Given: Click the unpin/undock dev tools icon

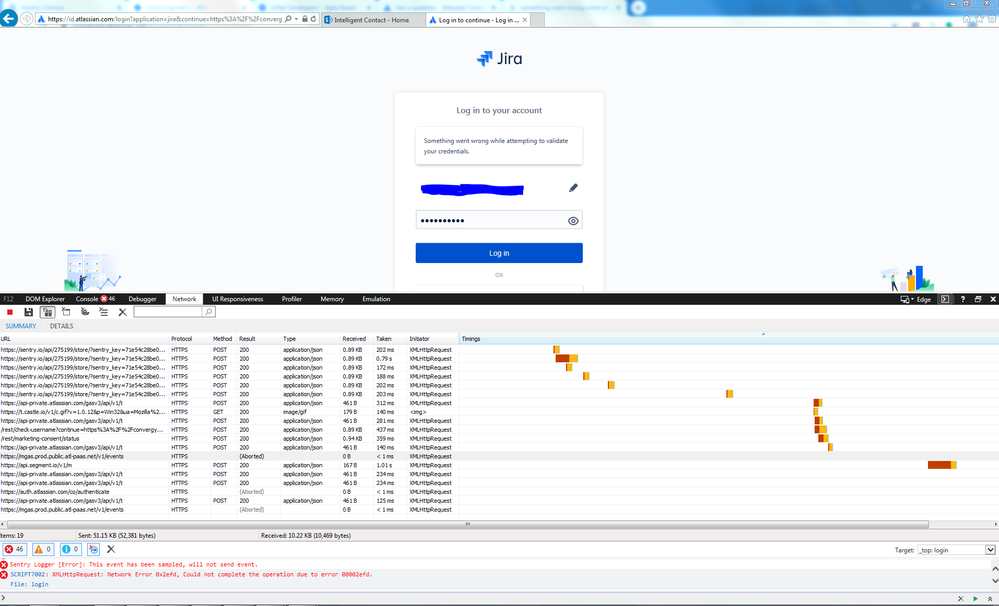Looking at the screenshot, I should pyautogui.click(x=978, y=299).
